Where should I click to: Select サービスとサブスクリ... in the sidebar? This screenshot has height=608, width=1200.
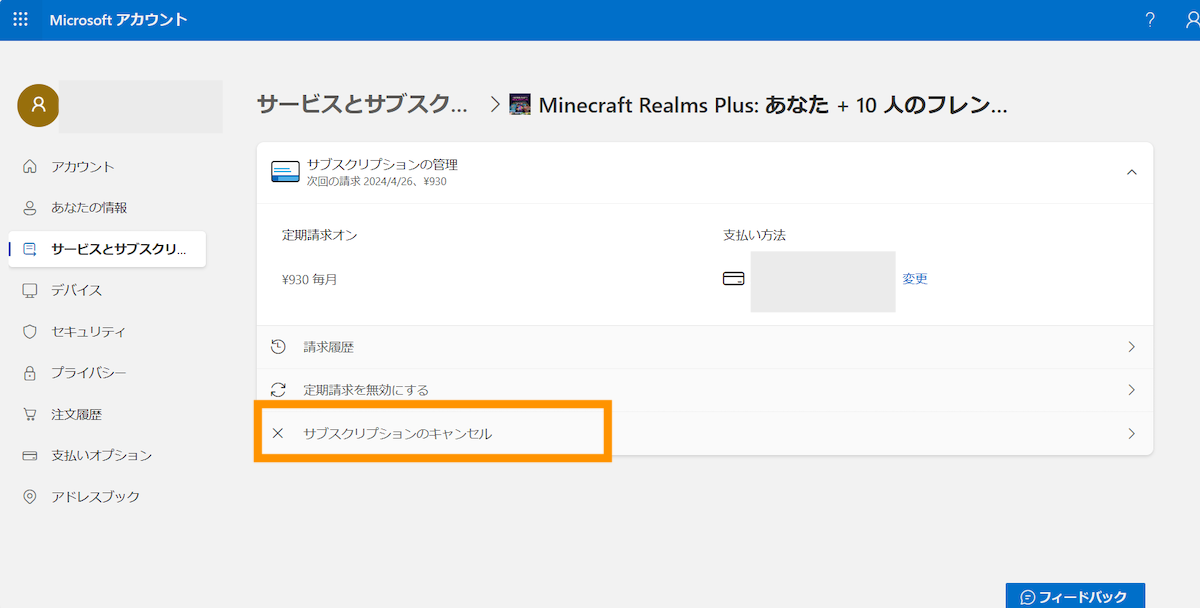(x=107, y=249)
